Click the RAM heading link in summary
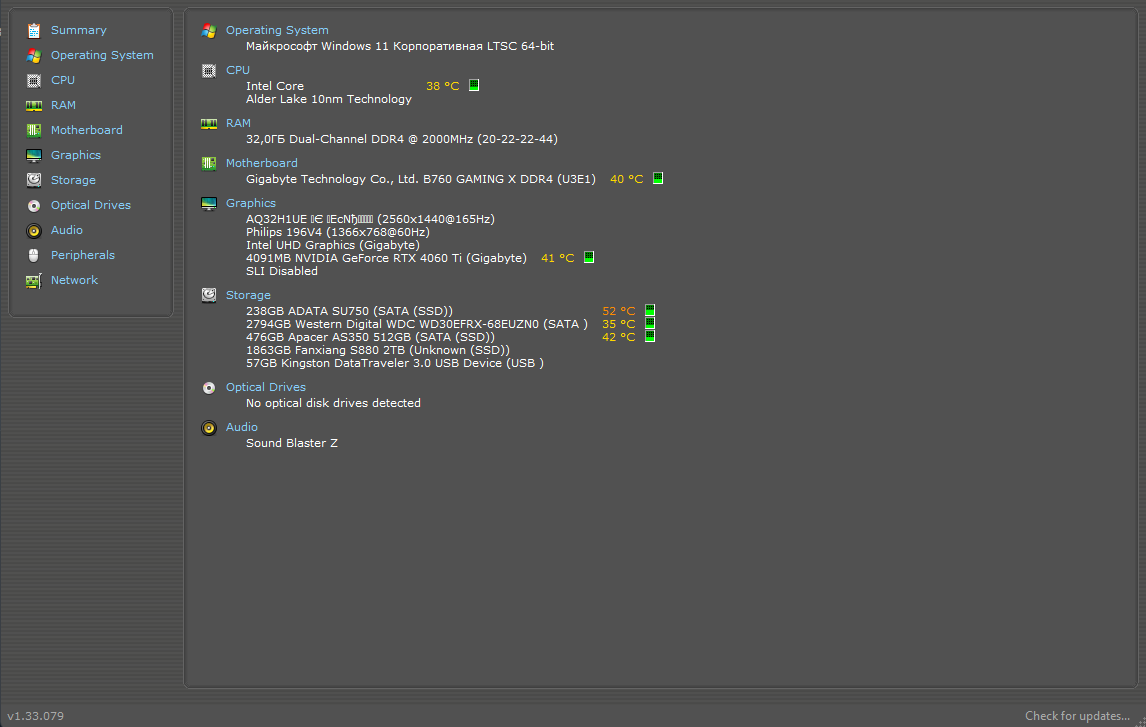 [238, 123]
